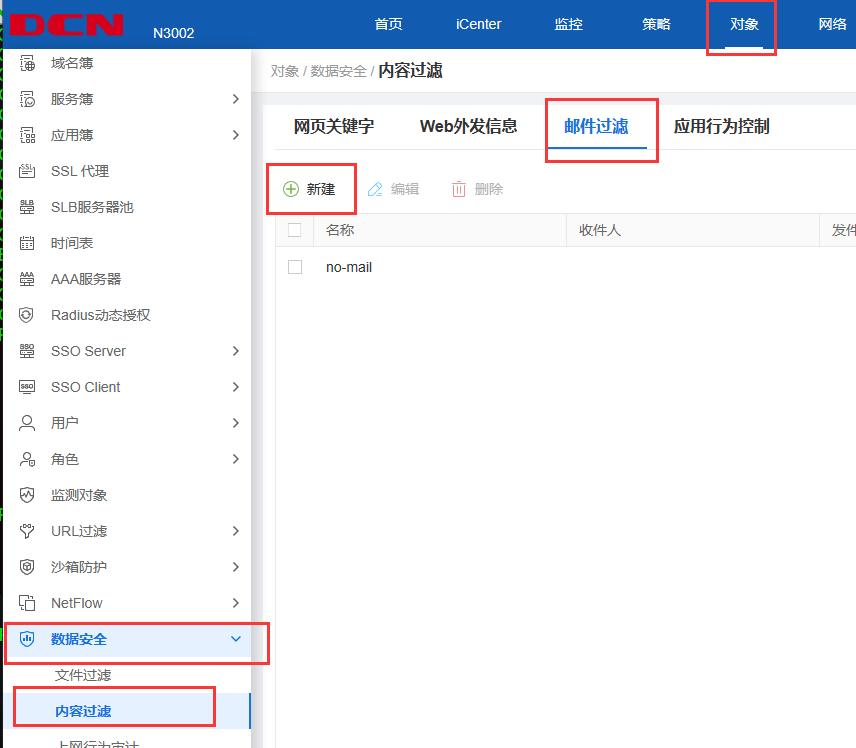Click the 角色 role icon
The image size is (856, 748).
tap(27, 459)
